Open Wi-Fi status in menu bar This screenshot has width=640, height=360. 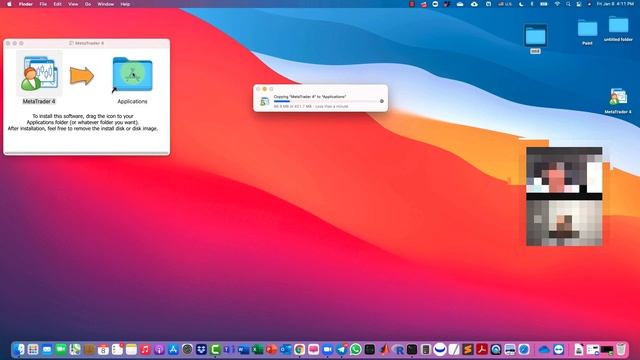557,4
